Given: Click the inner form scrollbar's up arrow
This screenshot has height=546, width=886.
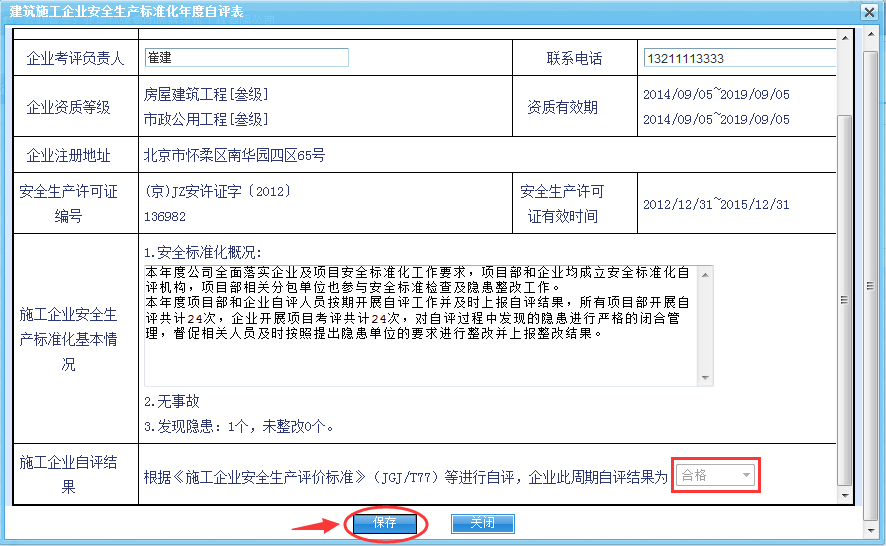Looking at the screenshot, I should tap(845, 36).
